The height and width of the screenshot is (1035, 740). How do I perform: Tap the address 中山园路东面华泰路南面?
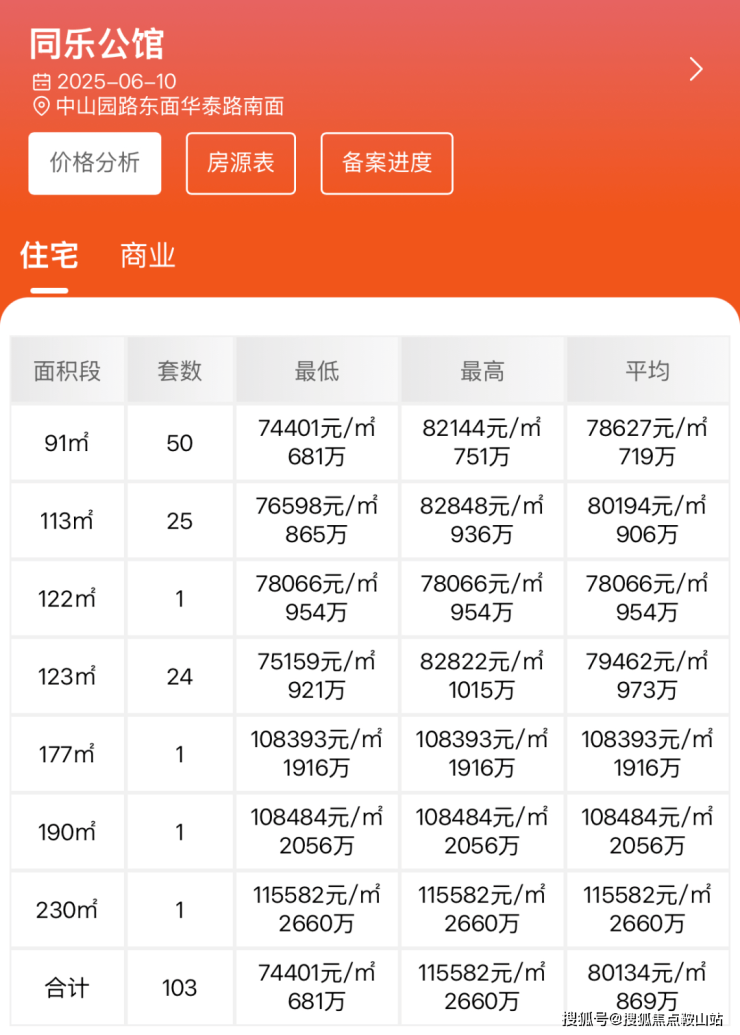coord(170,107)
